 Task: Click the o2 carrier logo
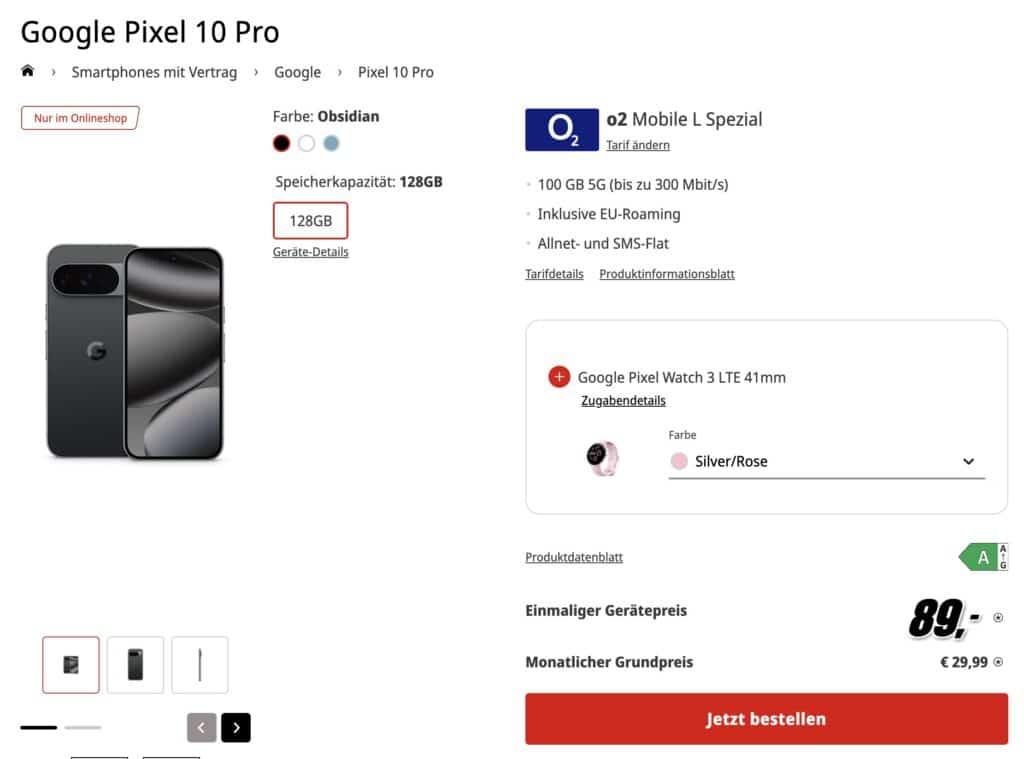point(562,130)
